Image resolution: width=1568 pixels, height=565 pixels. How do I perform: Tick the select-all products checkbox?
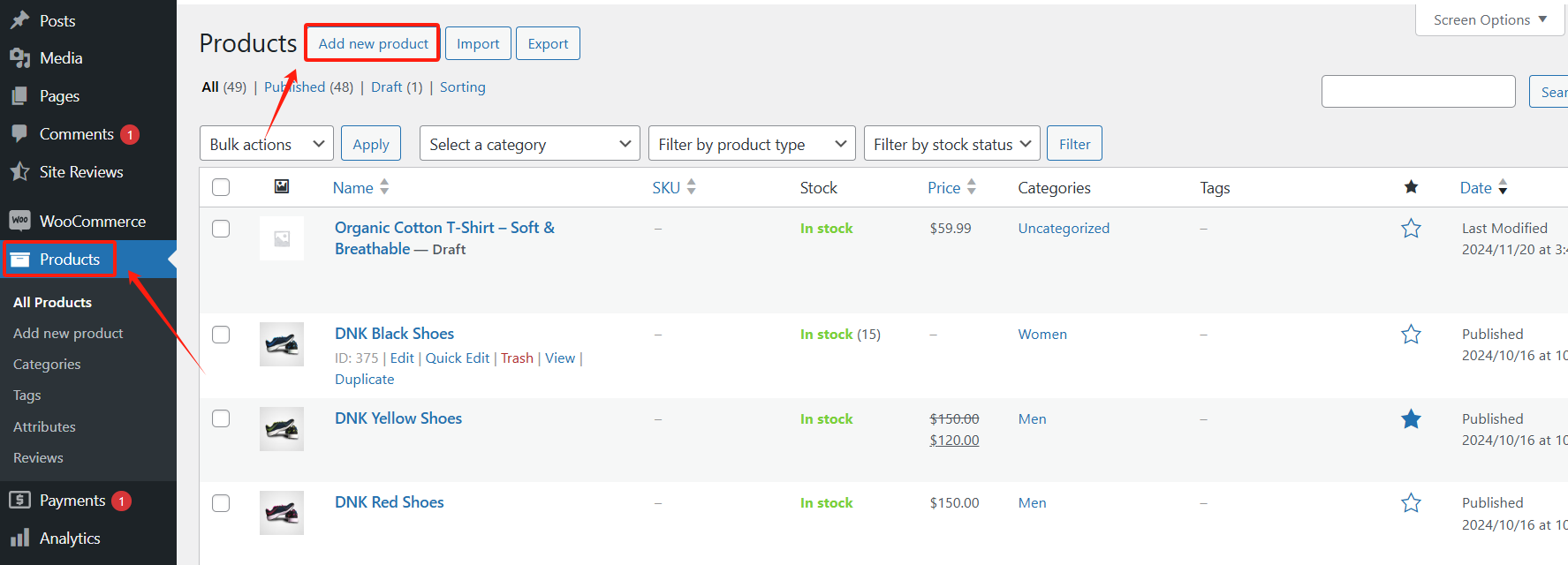pos(221,187)
